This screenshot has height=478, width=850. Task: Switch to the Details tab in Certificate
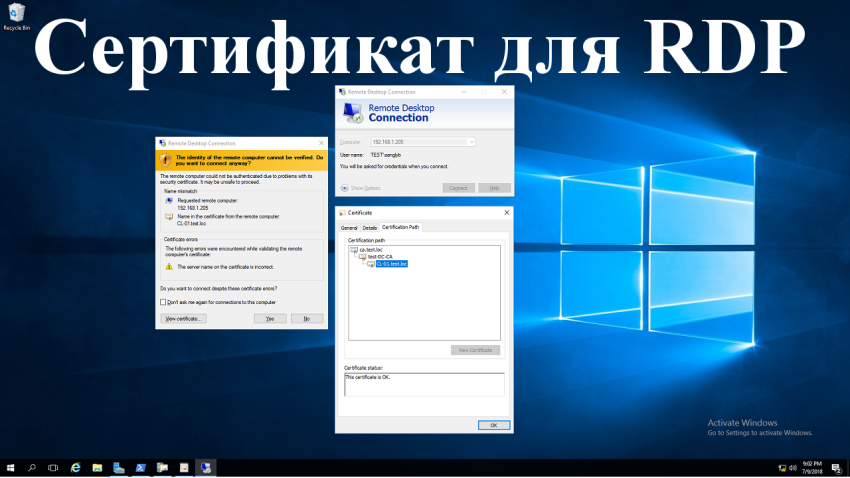pos(369,228)
